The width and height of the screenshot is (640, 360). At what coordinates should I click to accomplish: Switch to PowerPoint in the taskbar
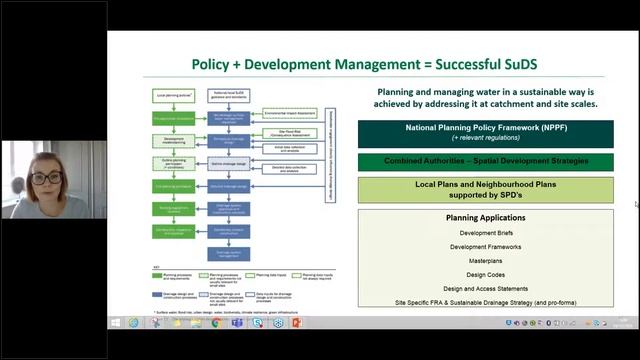(297, 323)
